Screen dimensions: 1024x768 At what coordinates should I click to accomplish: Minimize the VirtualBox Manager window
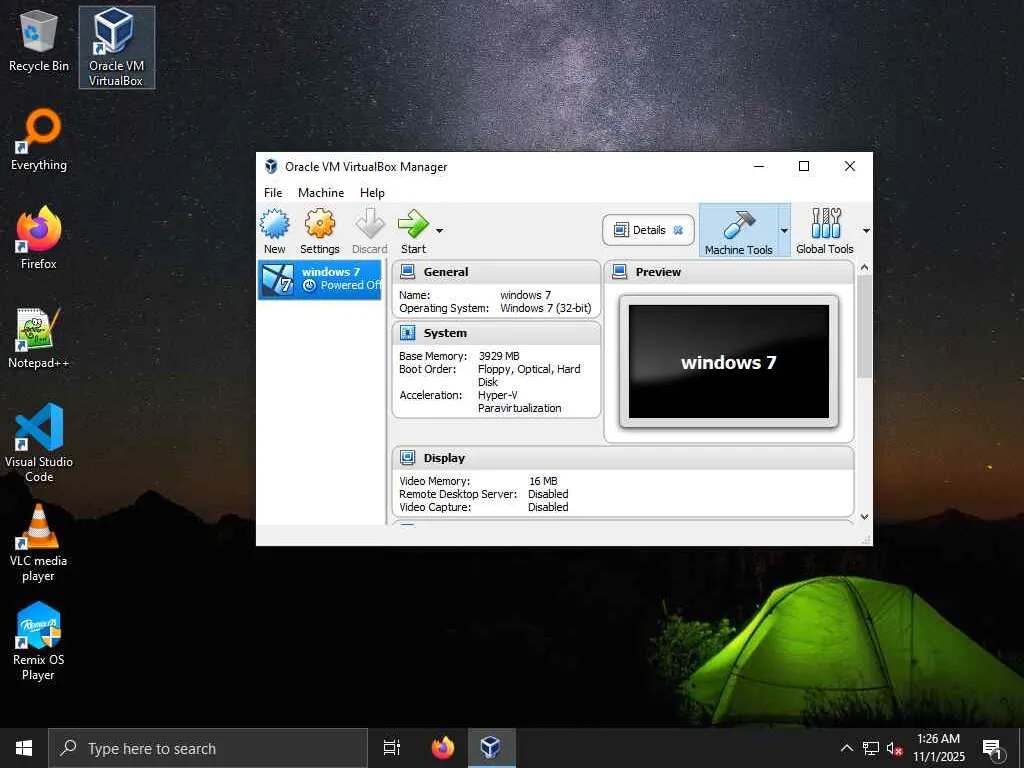pyautogui.click(x=759, y=166)
